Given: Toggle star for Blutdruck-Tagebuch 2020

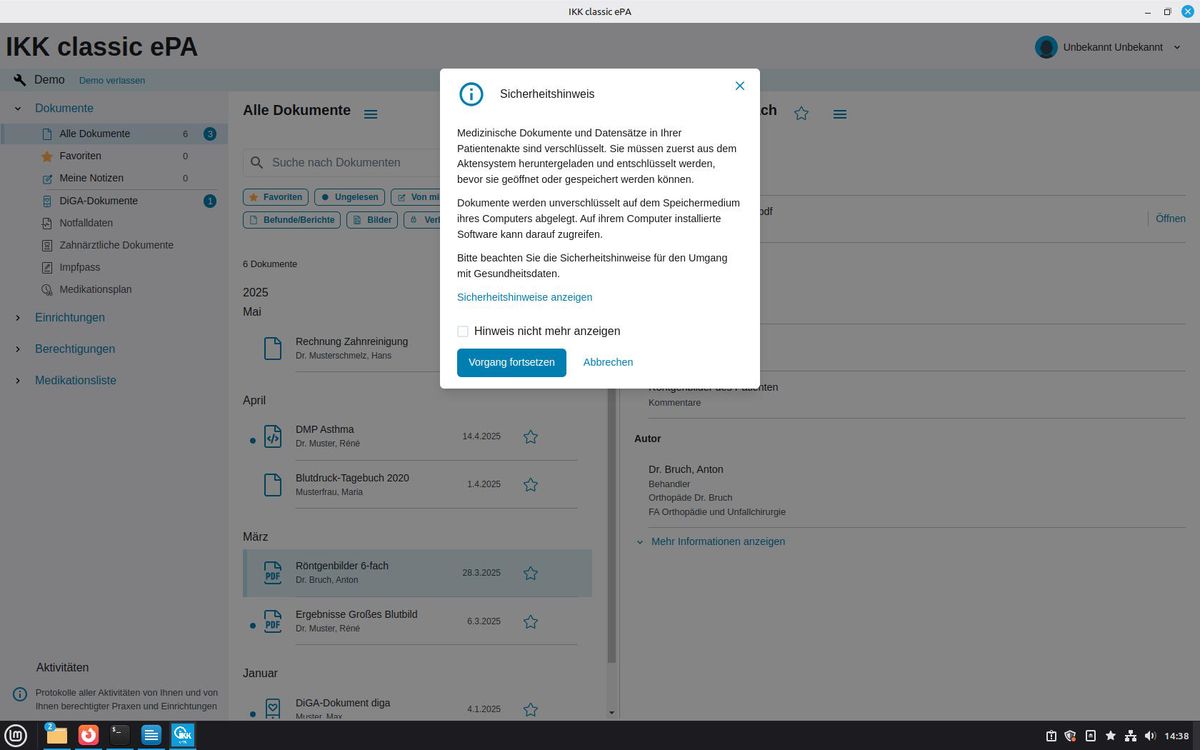Looking at the screenshot, I should pyautogui.click(x=531, y=484).
